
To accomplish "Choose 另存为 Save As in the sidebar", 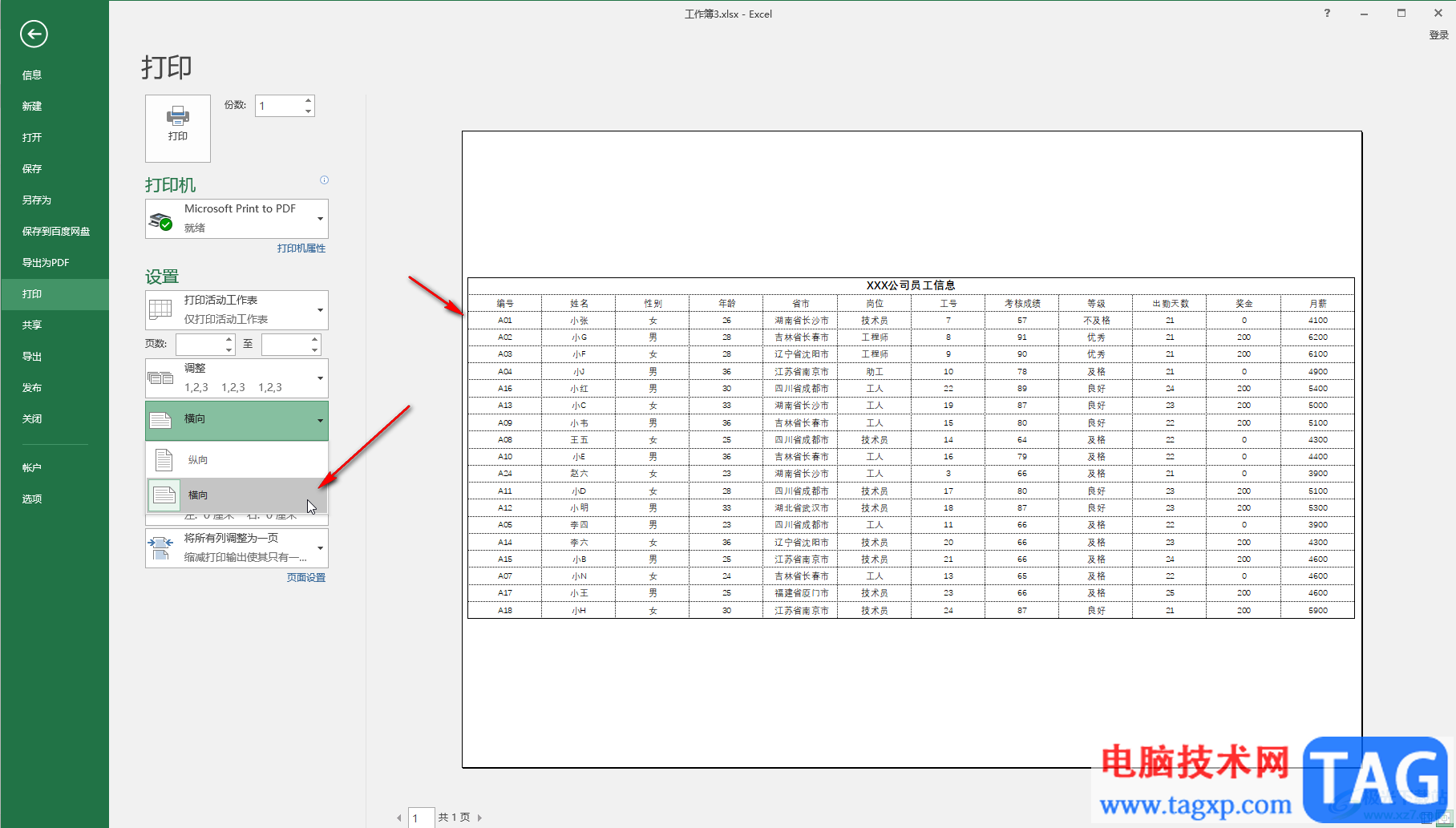I will coord(55,200).
